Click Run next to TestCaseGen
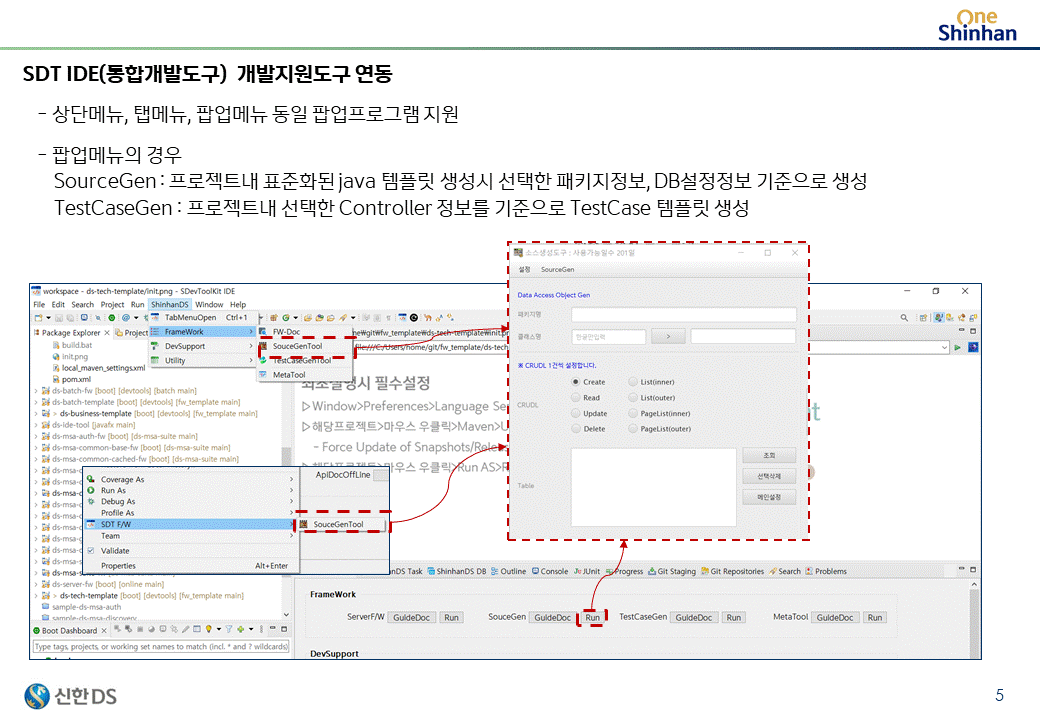Screen dimensions: 1040x720 (x=734, y=617)
